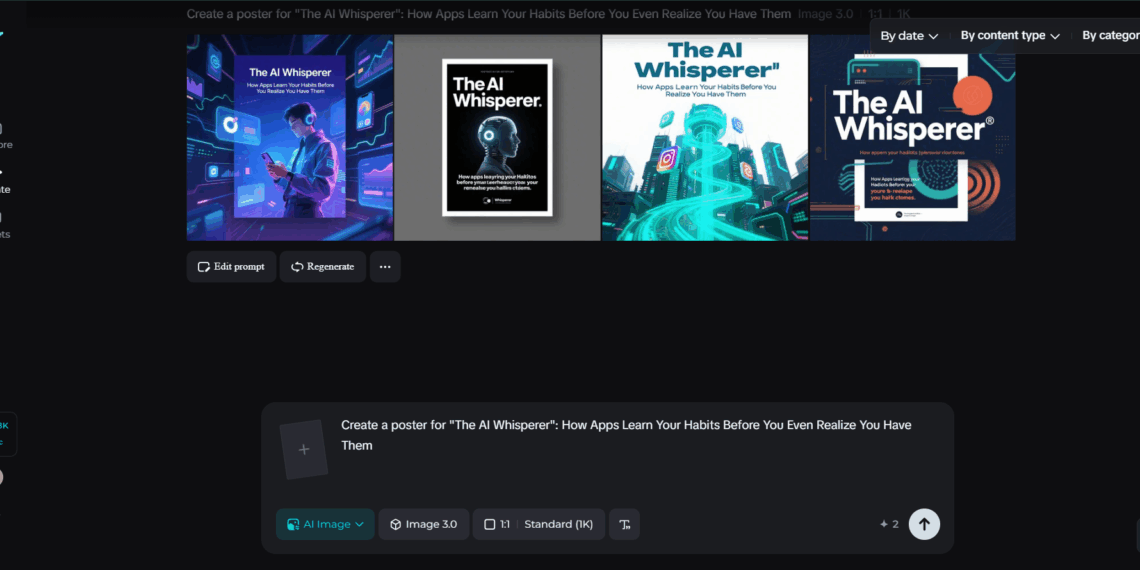Open the purple AI Whisperer poster thumbnail
Image resolution: width=1140 pixels, height=570 pixels.
[x=290, y=137]
